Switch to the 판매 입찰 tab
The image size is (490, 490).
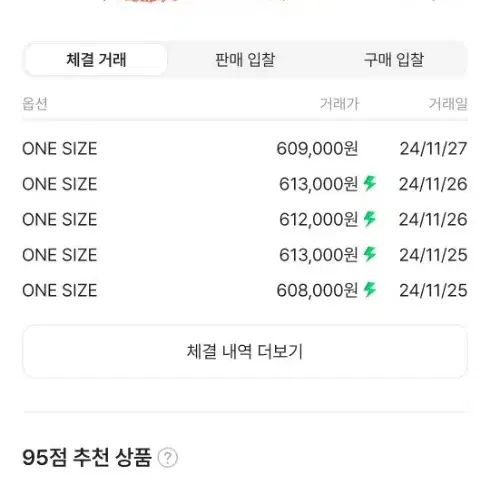point(245,60)
